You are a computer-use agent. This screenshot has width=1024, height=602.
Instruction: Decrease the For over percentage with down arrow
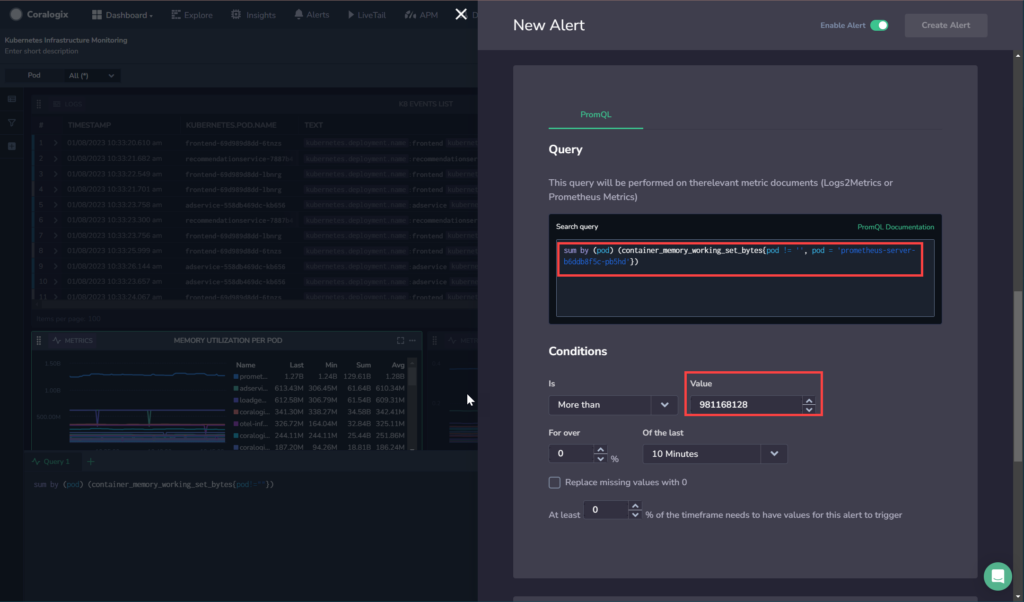pyautogui.click(x=600, y=458)
